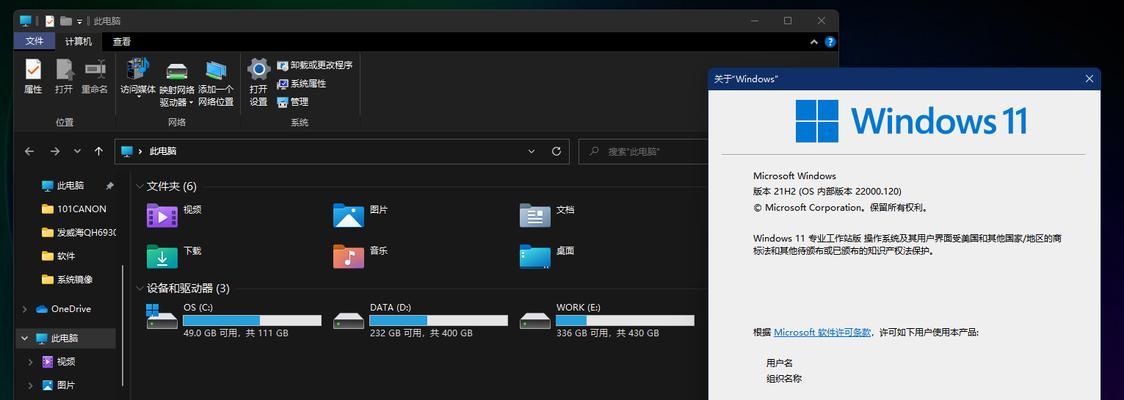Click the 属性 (Properties) ribbon button
Image resolution: width=1124 pixels, height=400 pixels.
pos(33,77)
